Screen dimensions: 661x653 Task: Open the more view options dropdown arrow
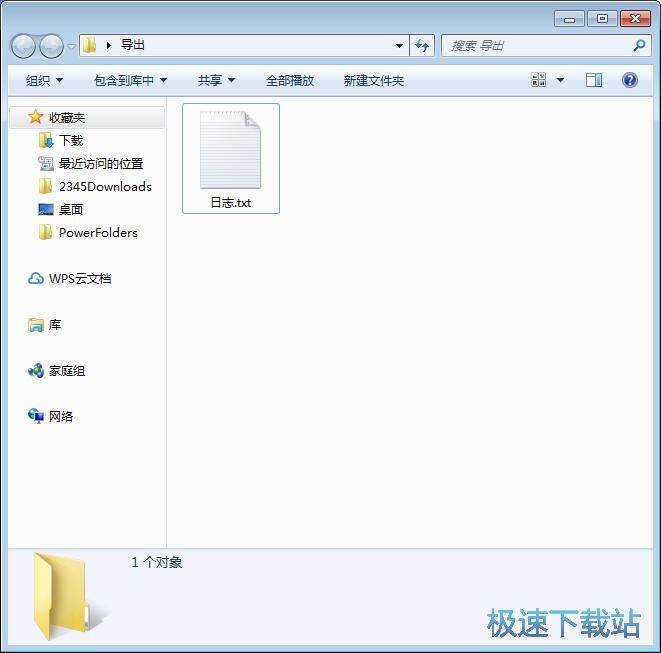pos(560,80)
